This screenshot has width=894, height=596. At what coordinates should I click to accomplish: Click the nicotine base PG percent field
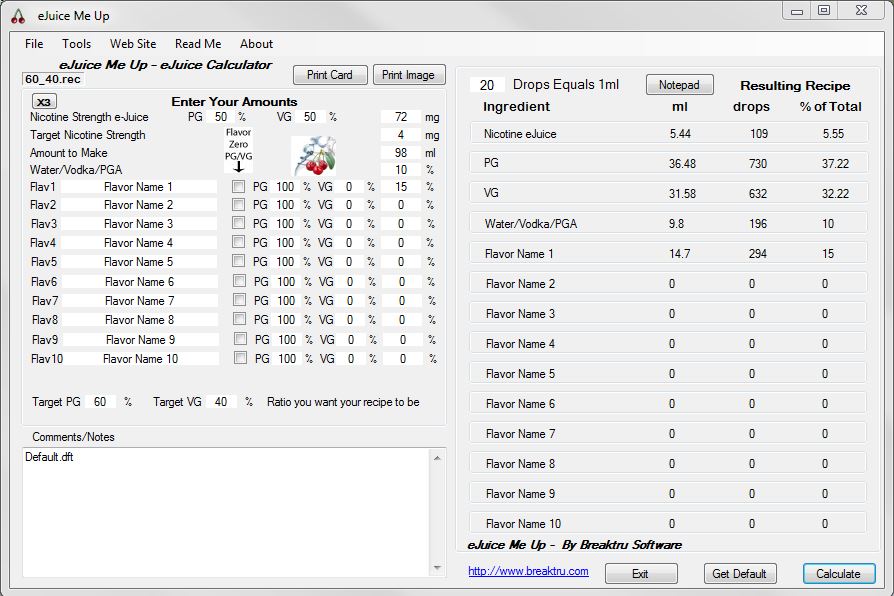221,117
